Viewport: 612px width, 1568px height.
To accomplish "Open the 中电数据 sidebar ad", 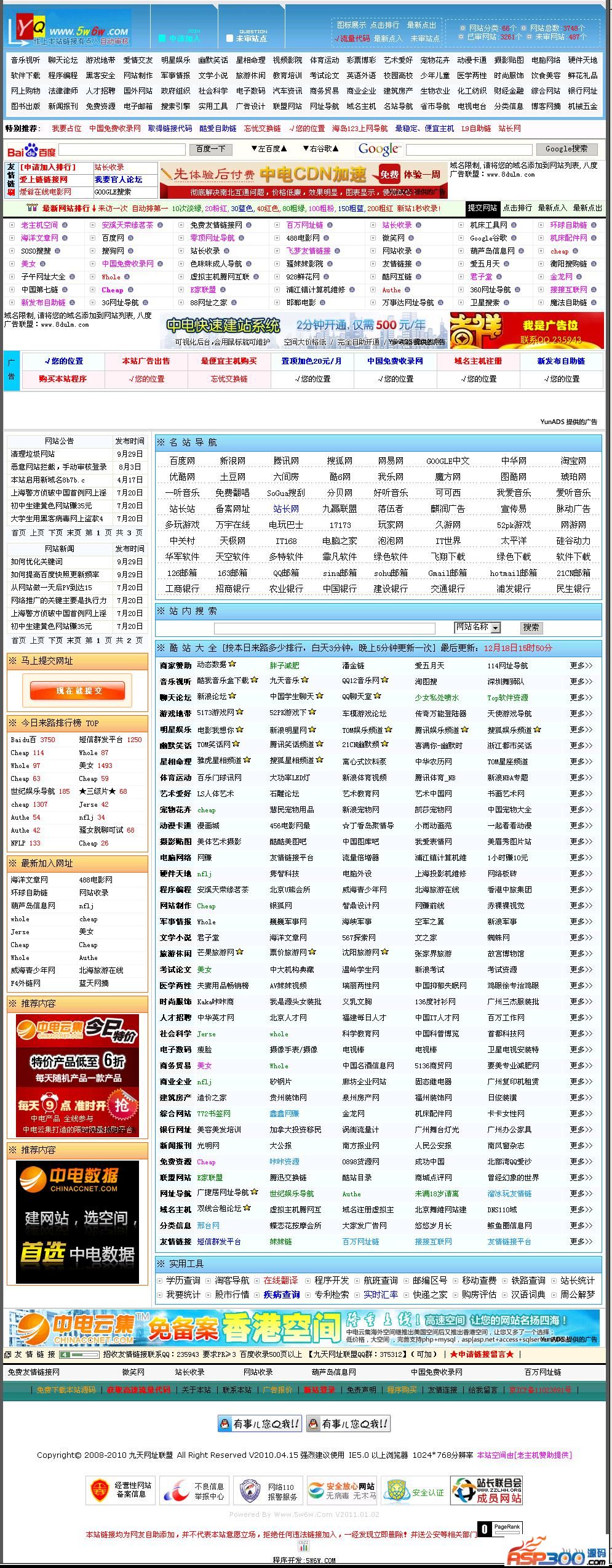I will coord(77,1222).
